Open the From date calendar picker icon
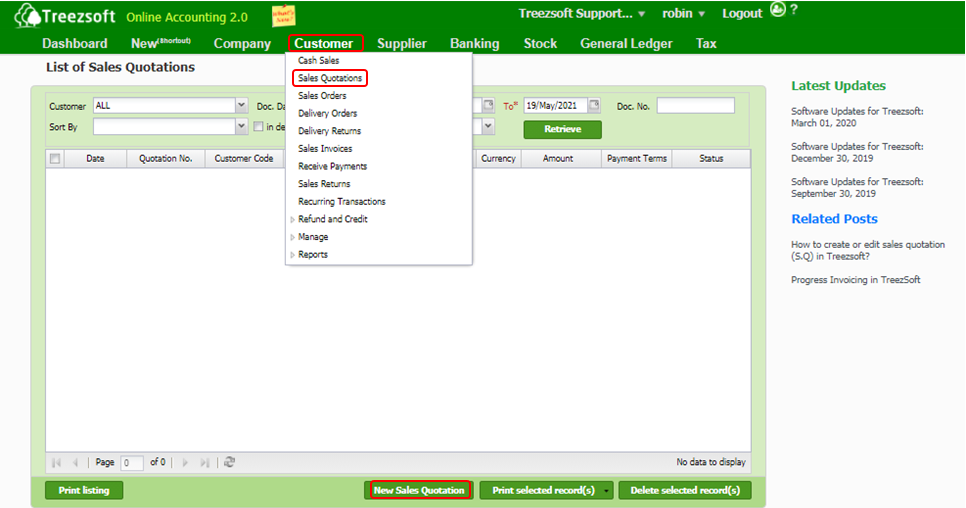This screenshot has width=966, height=508. pos(488,105)
